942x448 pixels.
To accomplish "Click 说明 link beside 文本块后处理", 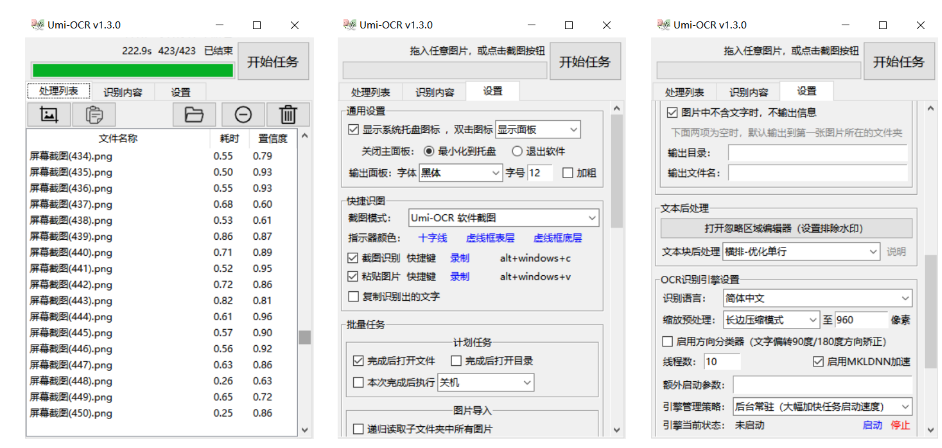I will pyautogui.click(x=896, y=252).
